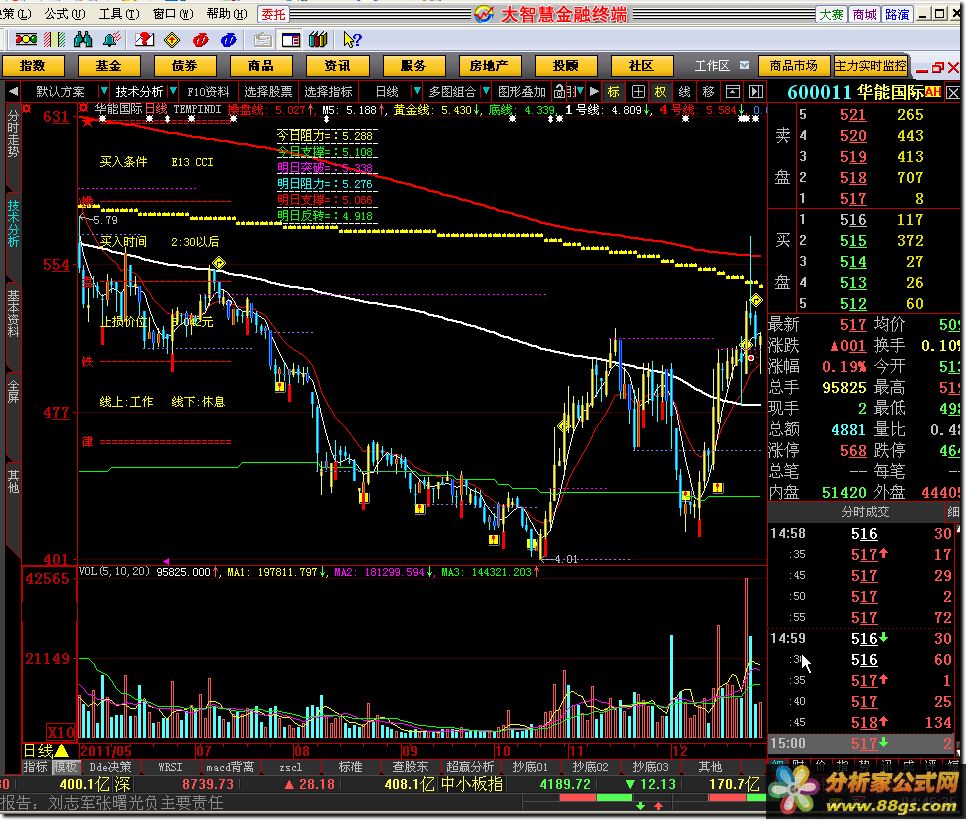
Task: Open the books library icon
Action: pos(319,40)
